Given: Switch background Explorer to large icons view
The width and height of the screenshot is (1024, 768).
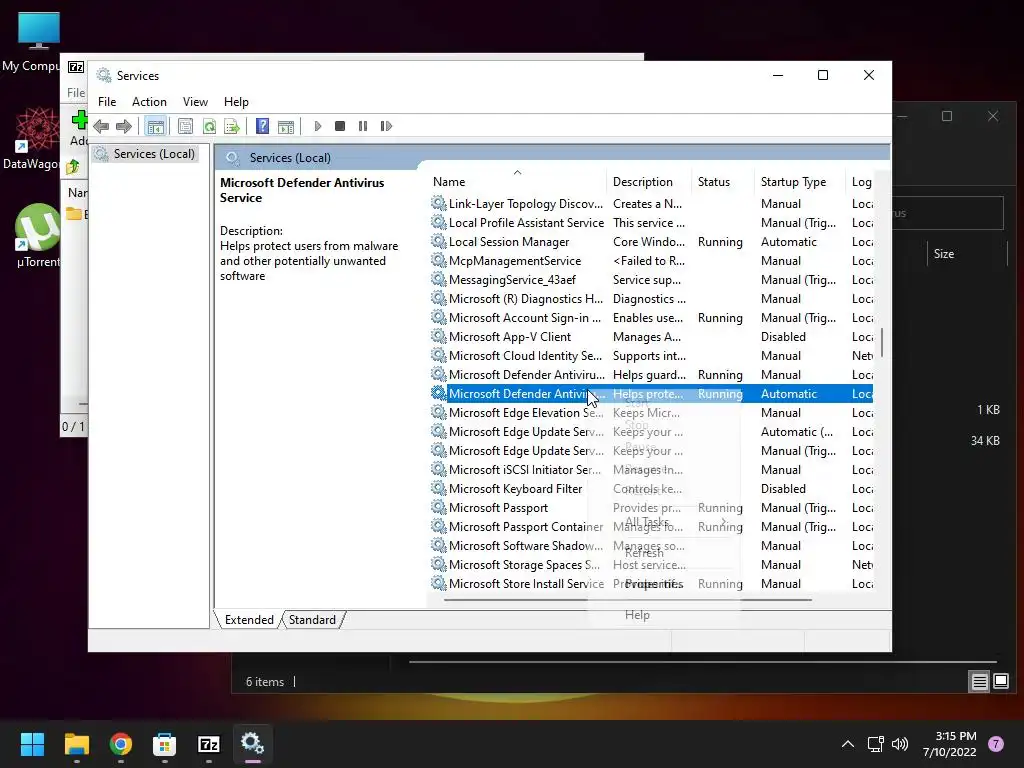Looking at the screenshot, I should pyautogui.click(x=1001, y=682).
